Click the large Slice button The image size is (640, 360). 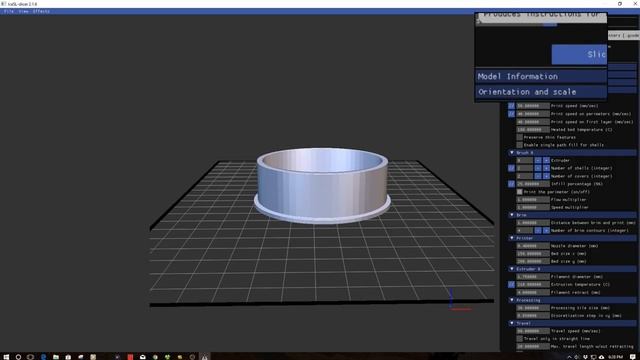click(579, 54)
